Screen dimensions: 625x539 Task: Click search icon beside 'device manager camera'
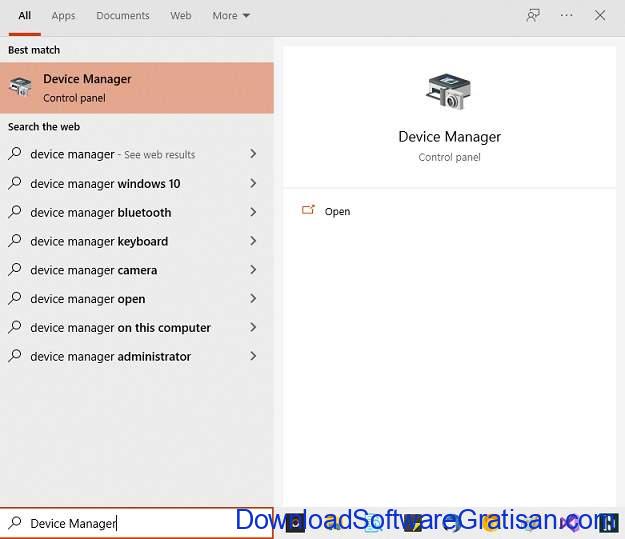(x=15, y=270)
